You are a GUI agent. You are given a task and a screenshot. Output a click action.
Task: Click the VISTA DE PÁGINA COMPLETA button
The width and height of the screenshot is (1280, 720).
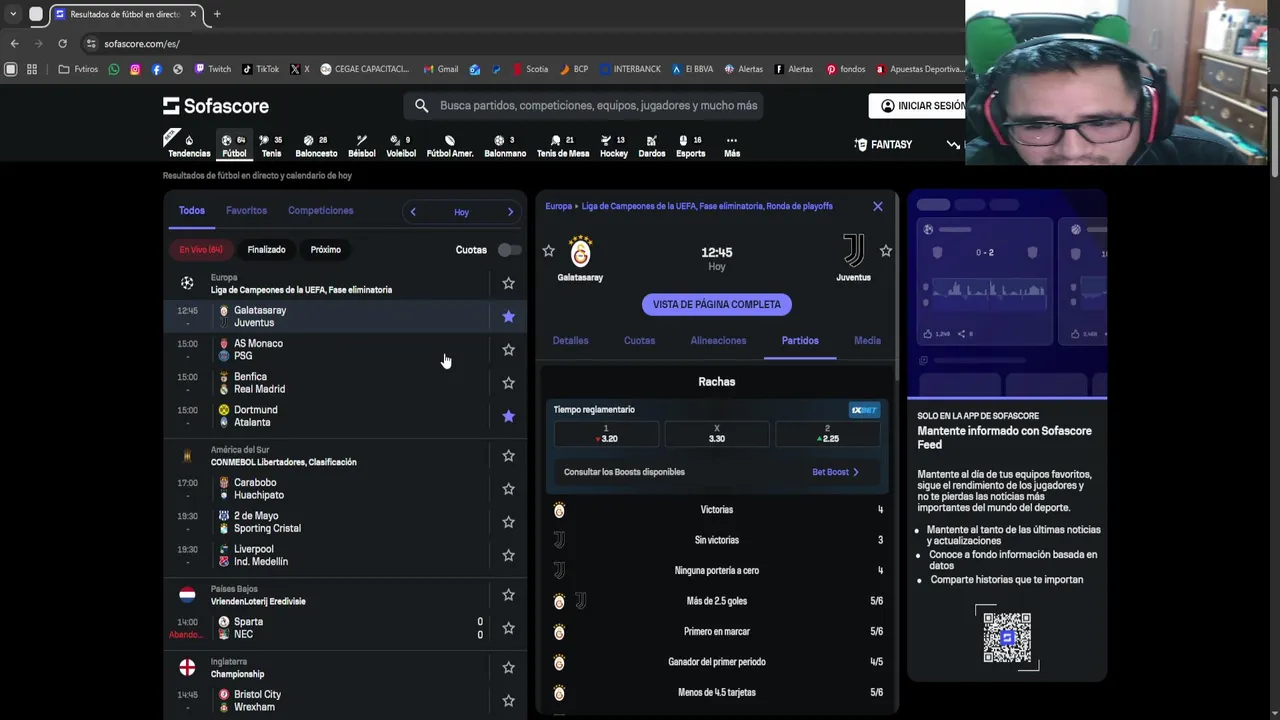(717, 304)
